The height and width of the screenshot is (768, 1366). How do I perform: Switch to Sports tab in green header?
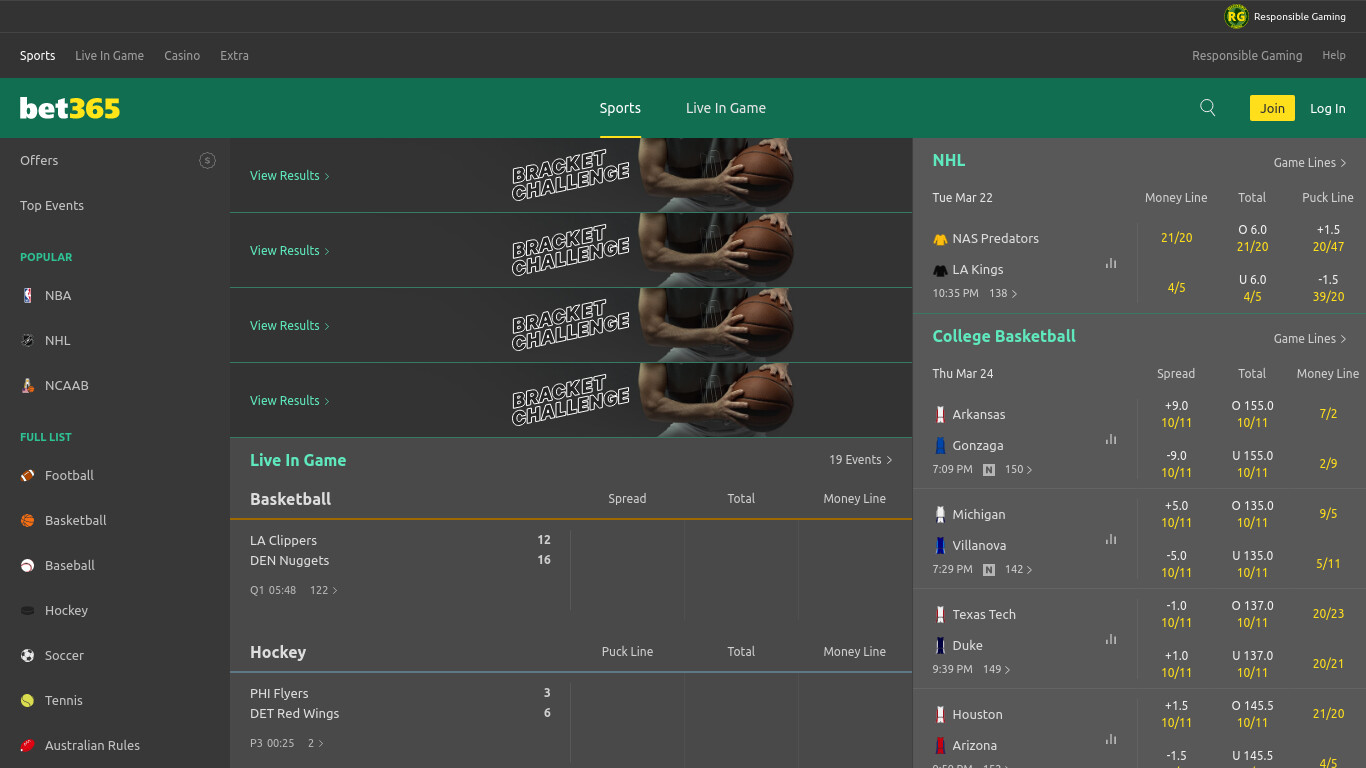[620, 108]
